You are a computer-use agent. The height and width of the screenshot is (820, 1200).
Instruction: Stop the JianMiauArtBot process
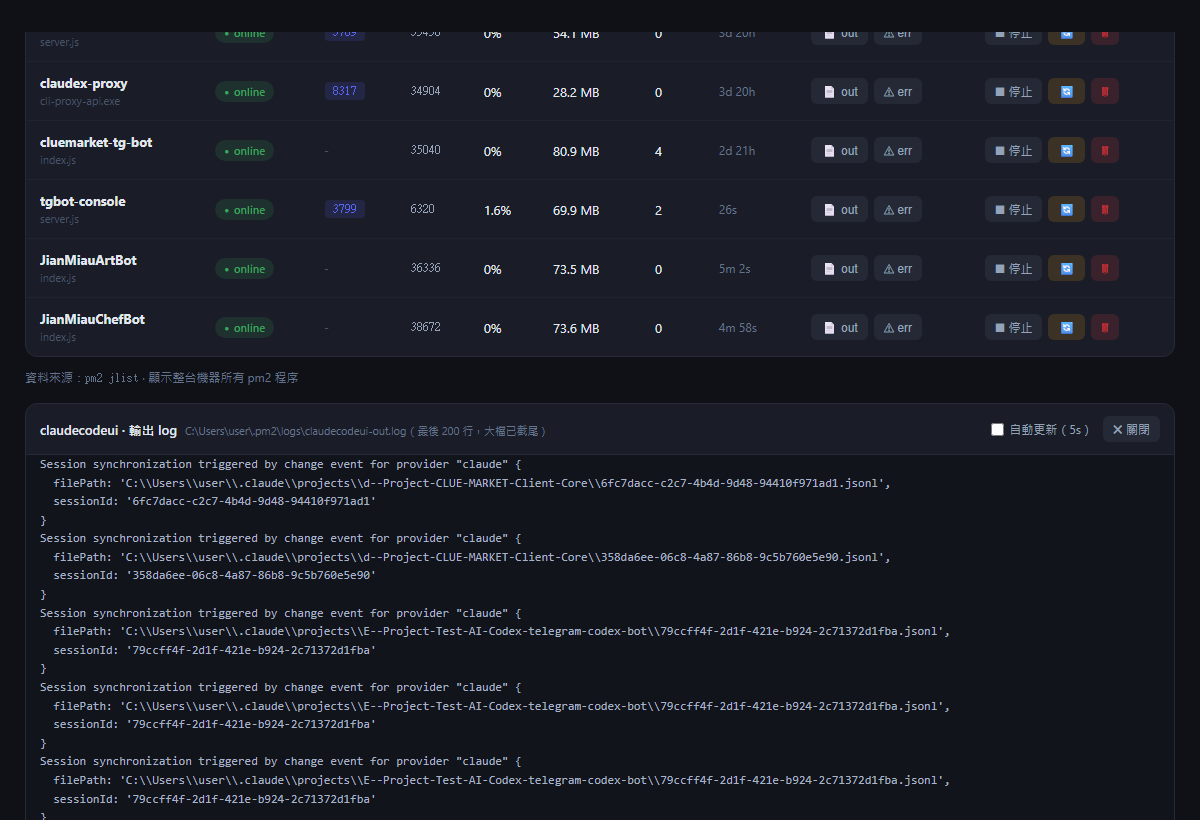1013,269
